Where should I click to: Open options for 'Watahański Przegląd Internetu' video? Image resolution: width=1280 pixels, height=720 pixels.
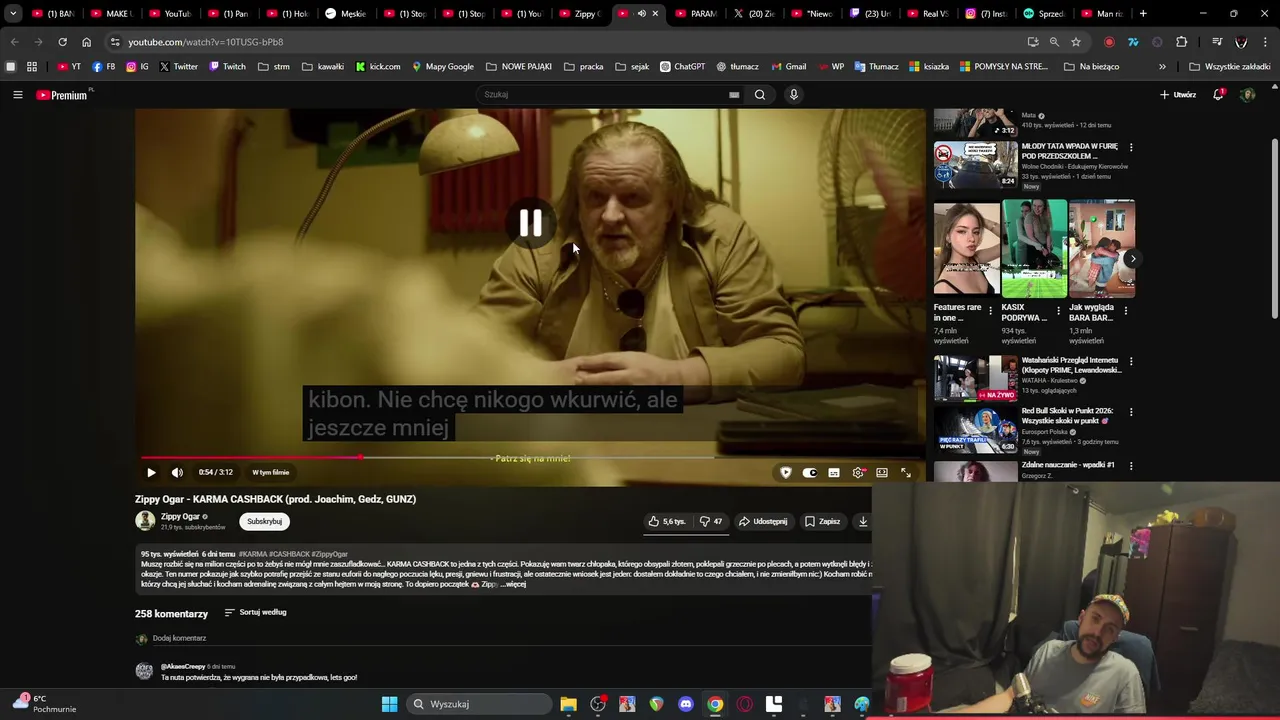point(1131,361)
